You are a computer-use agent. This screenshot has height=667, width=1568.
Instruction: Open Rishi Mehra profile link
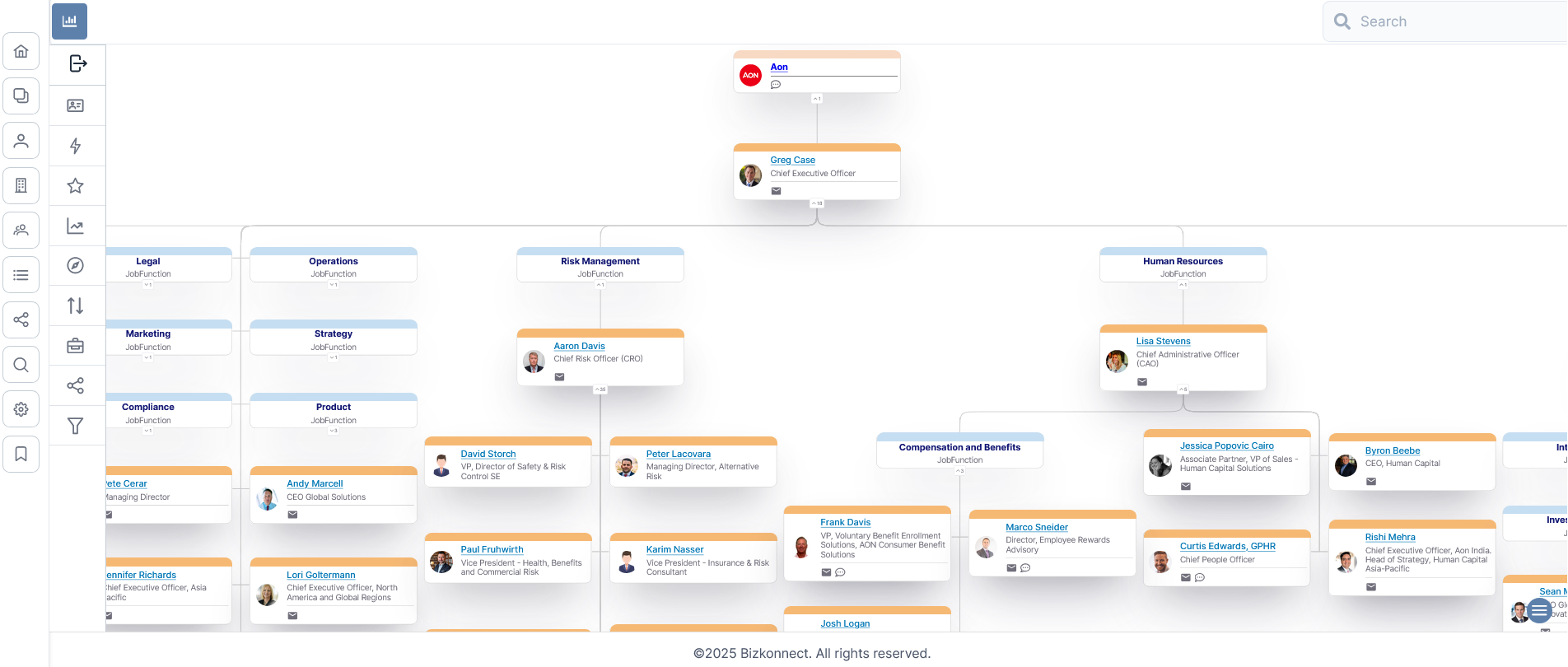click(1390, 537)
